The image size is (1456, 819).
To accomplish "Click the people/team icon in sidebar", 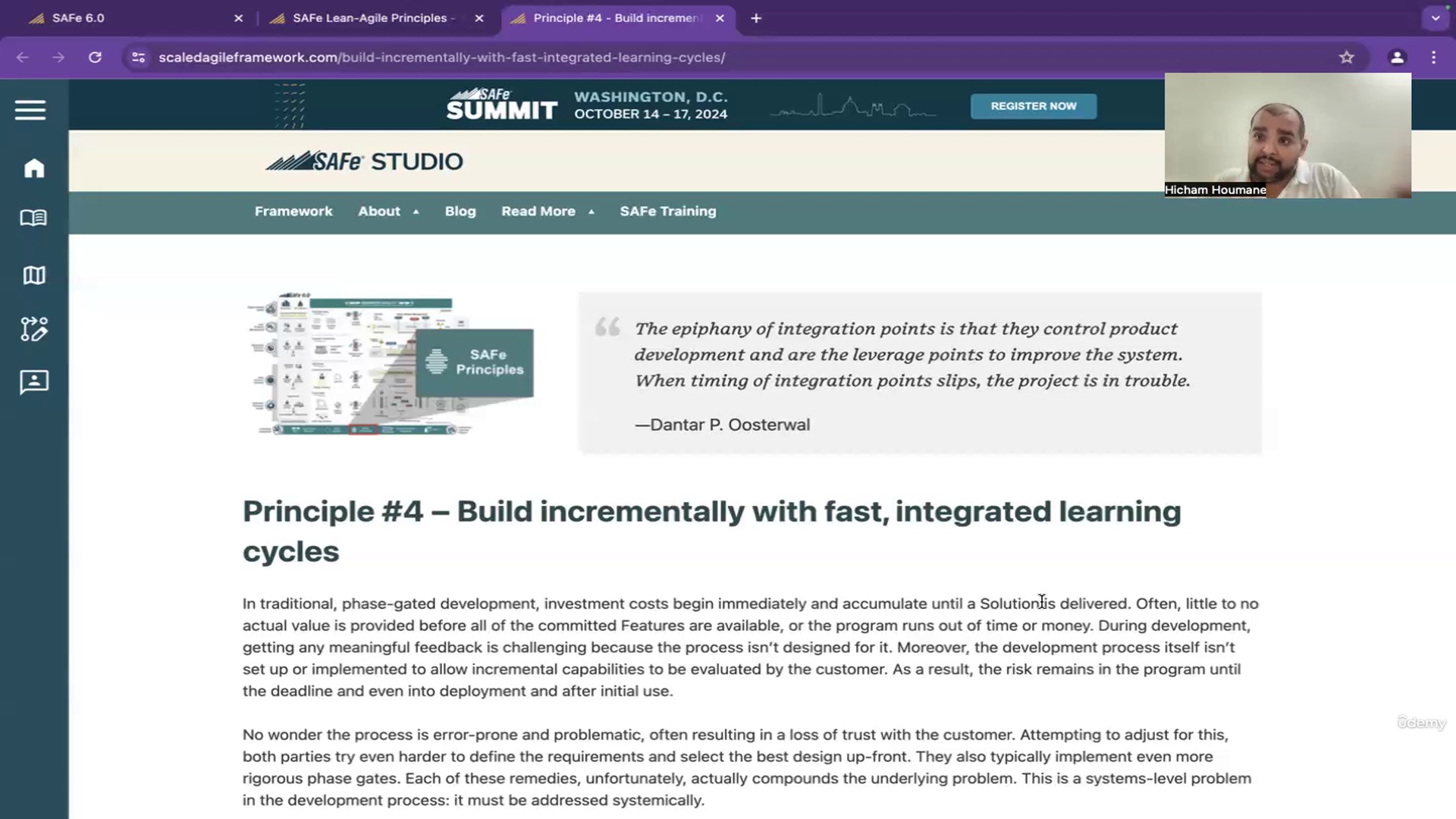I will click(x=33, y=382).
